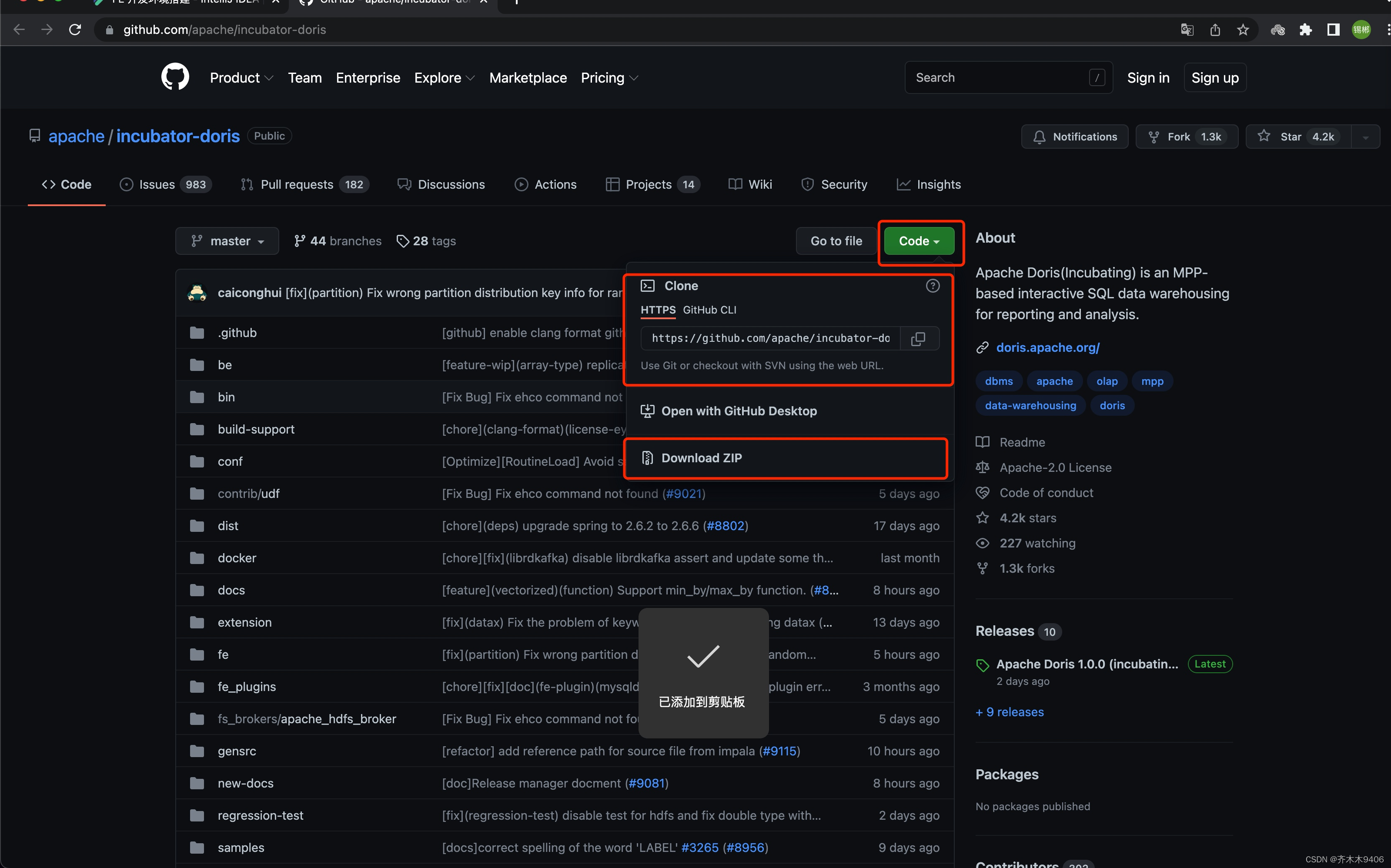Open the star lists dropdown arrow
The image size is (1391, 868).
coord(1366,137)
